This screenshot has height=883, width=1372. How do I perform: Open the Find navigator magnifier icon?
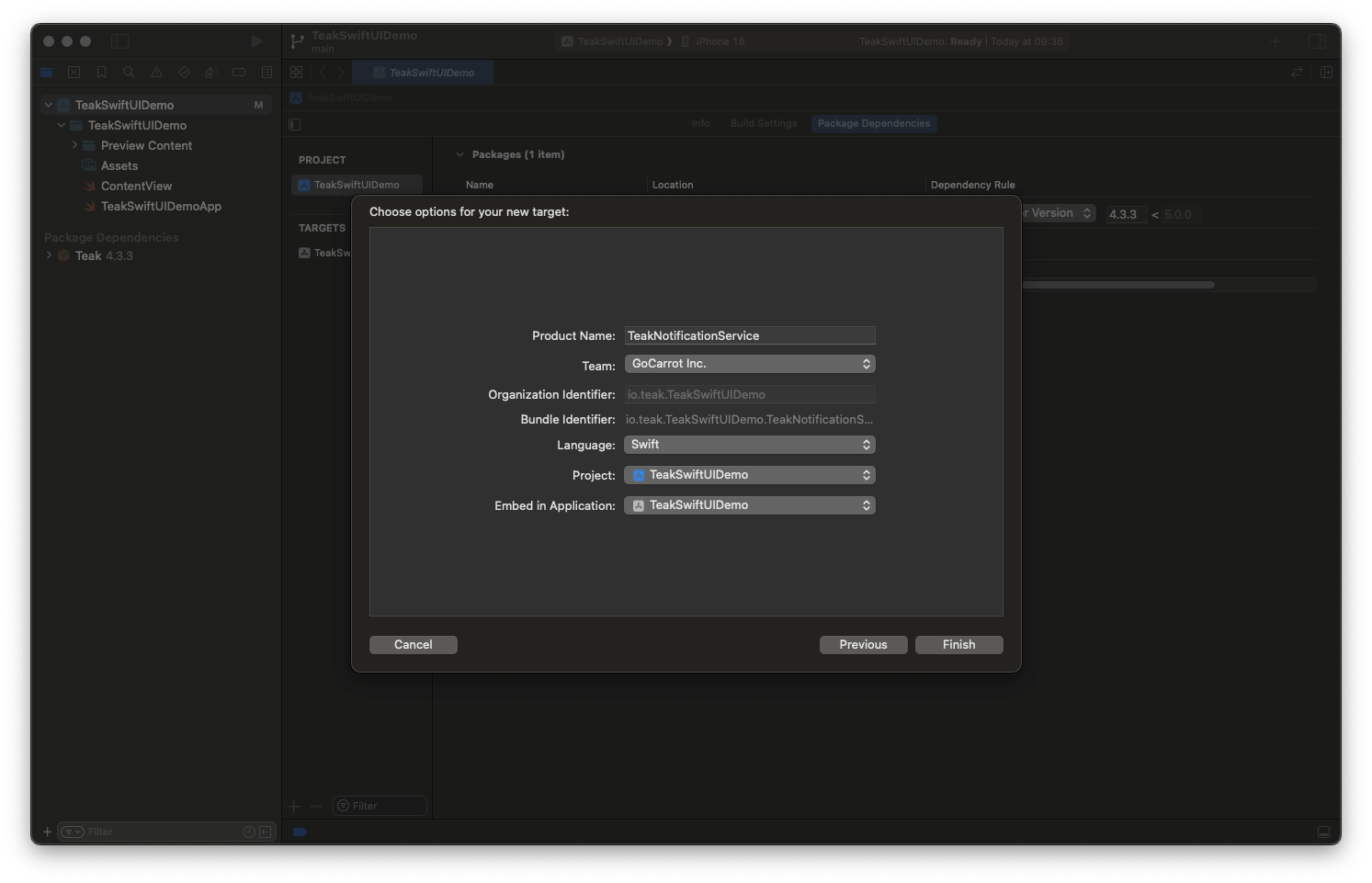click(130, 73)
